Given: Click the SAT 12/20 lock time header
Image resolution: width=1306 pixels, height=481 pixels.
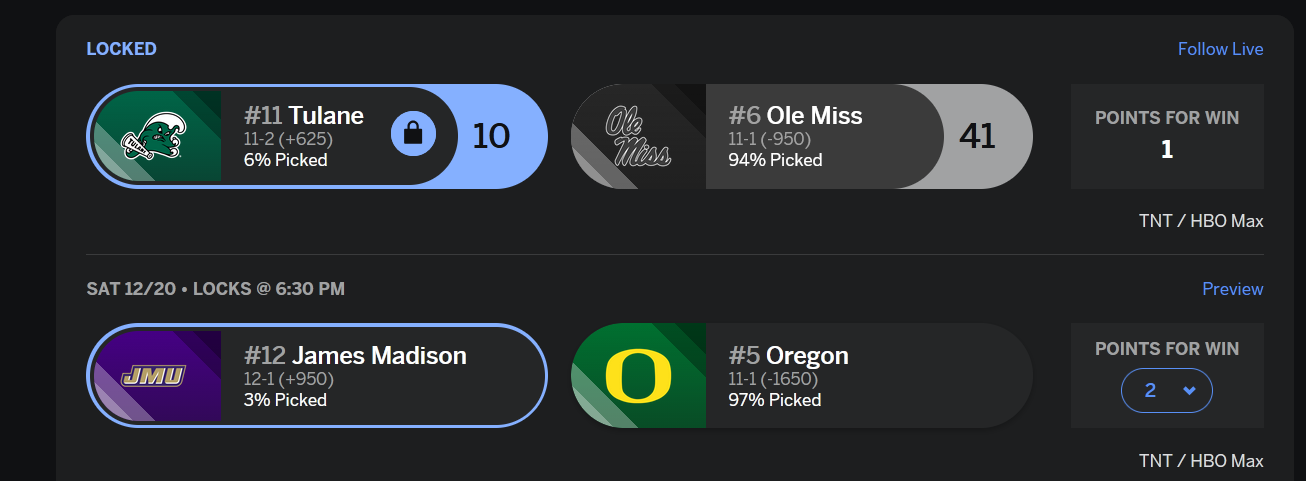Looking at the screenshot, I should (x=215, y=289).
